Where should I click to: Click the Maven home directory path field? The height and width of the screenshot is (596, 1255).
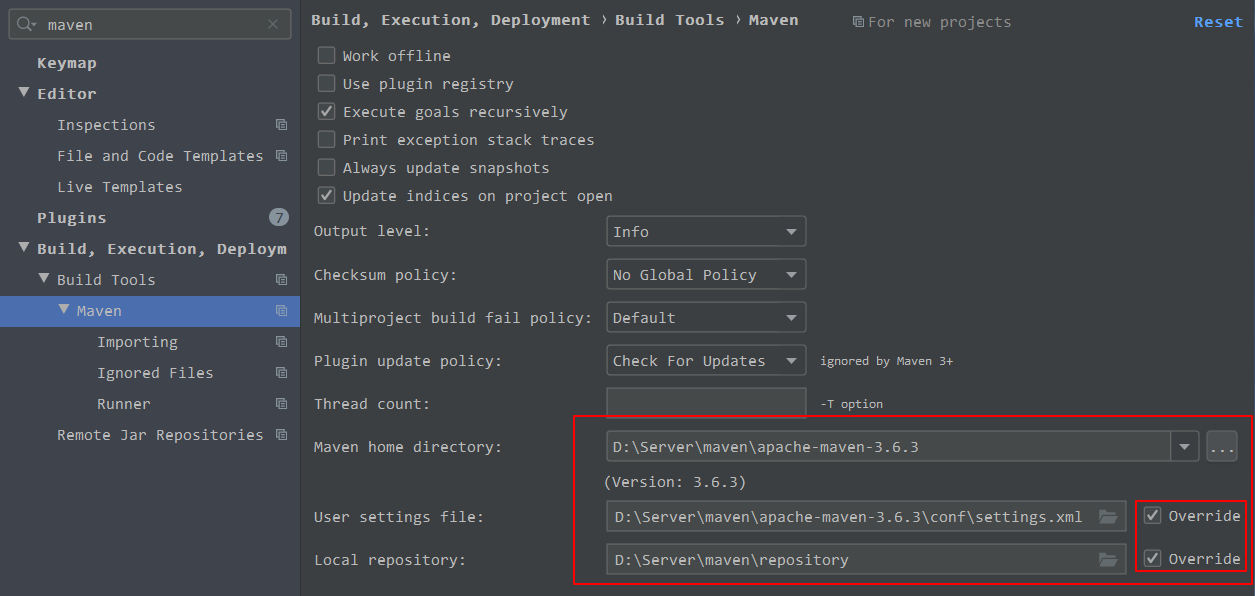pyautogui.click(x=889, y=447)
